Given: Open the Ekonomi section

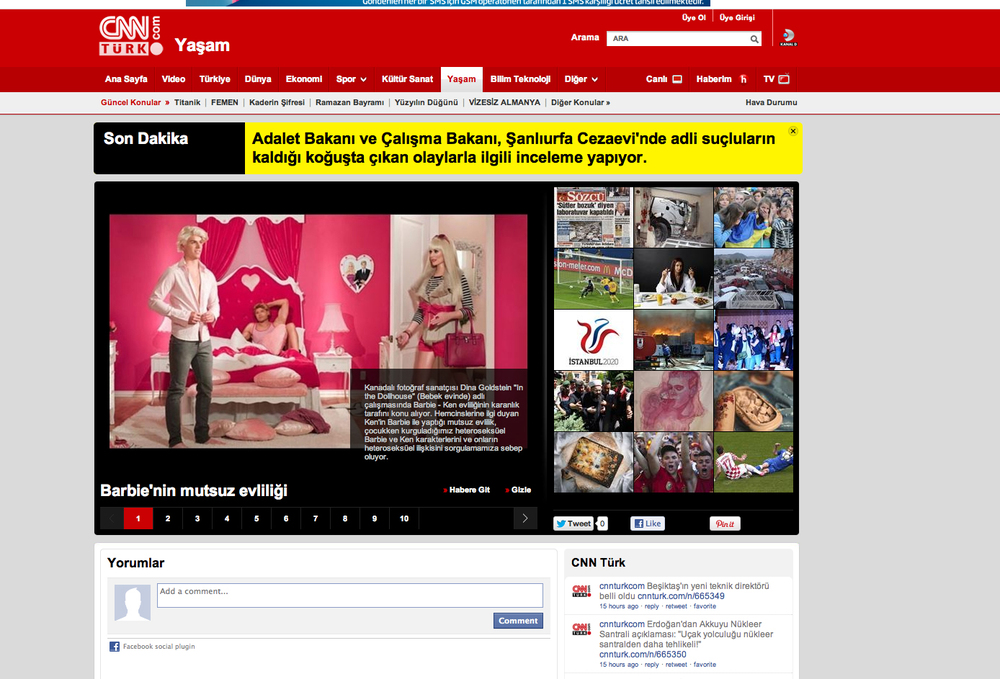Looking at the screenshot, I should click(304, 79).
